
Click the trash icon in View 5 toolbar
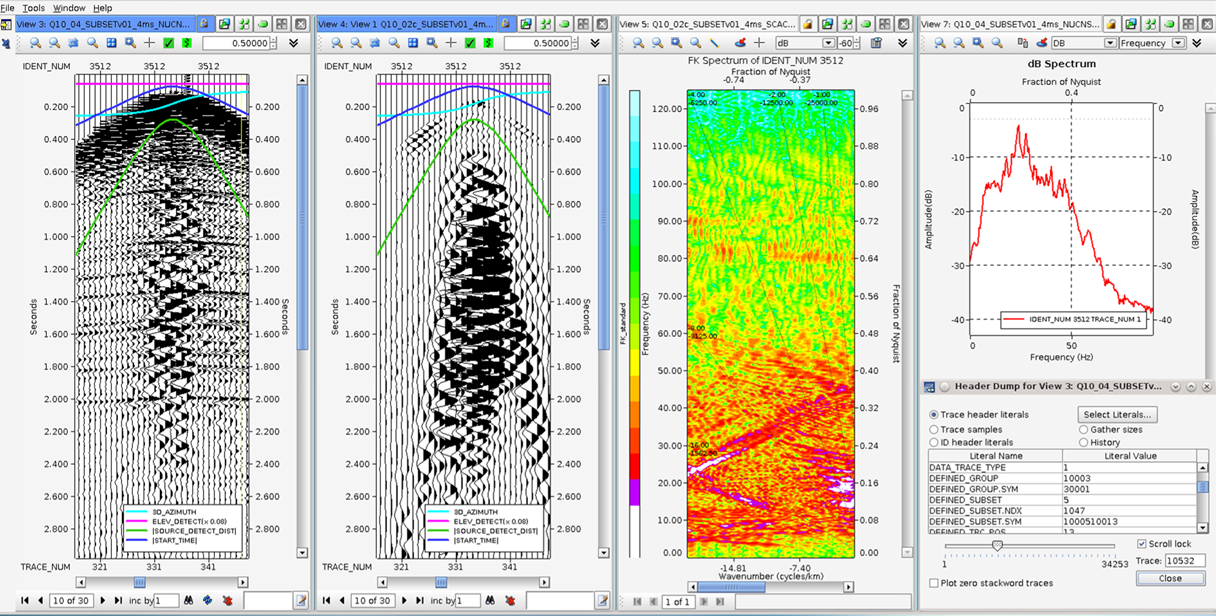[x=875, y=43]
